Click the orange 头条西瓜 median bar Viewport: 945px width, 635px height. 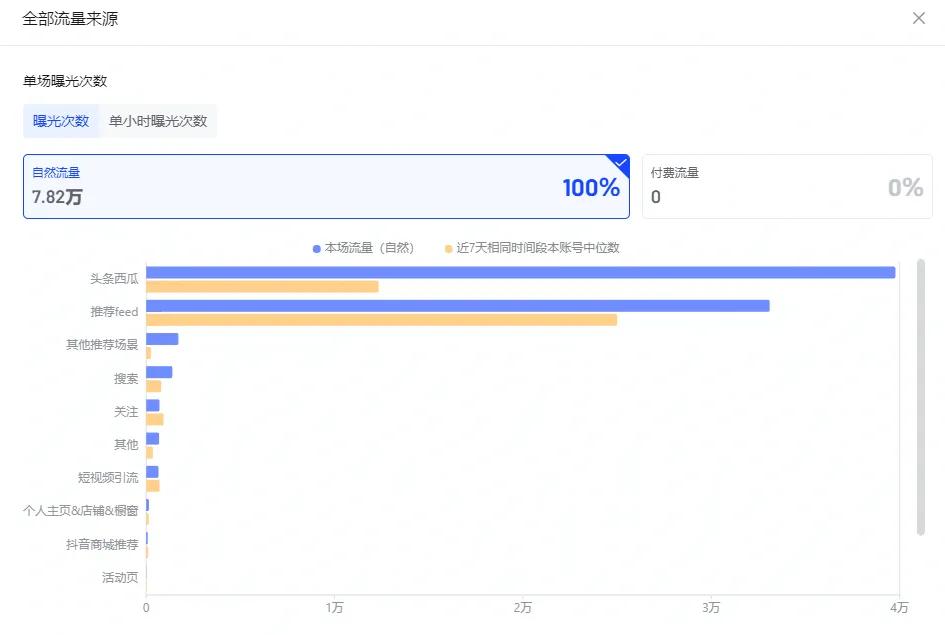(262, 287)
